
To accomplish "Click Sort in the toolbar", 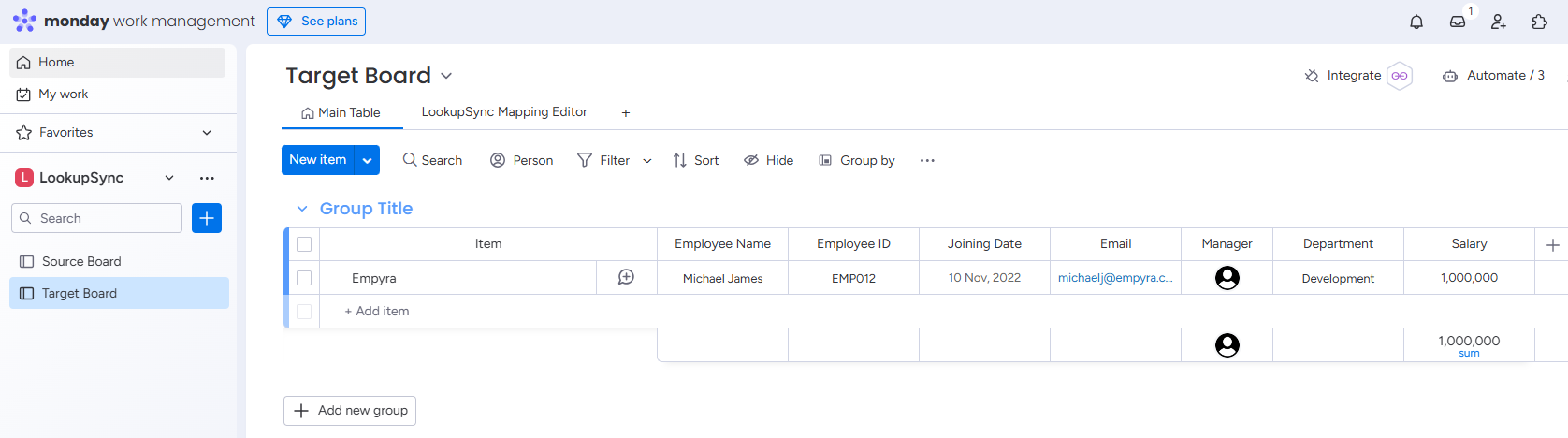I will click(696, 160).
